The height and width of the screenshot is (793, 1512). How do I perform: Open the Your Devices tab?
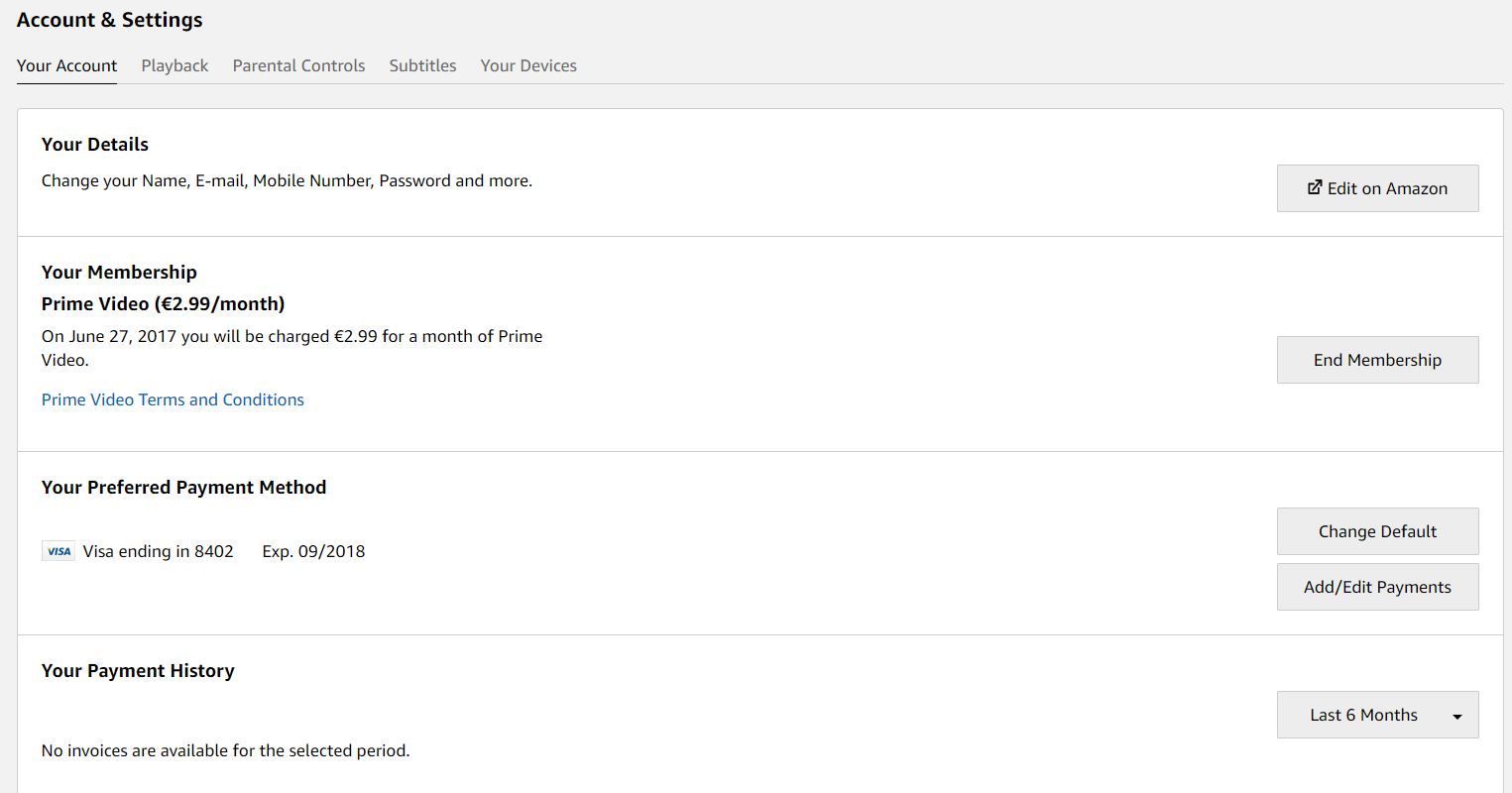[x=528, y=65]
